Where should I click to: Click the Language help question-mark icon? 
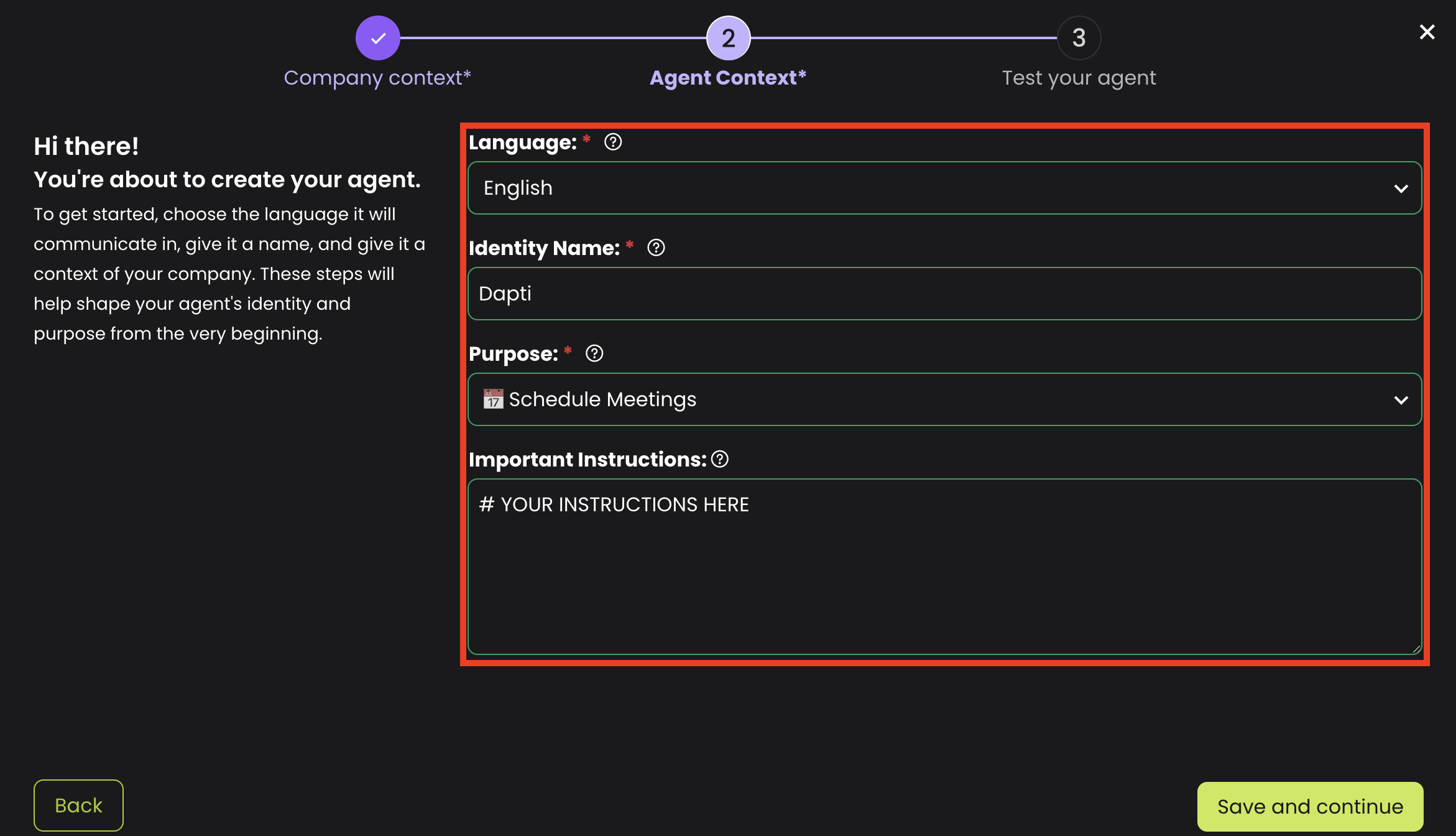coord(613,142)
